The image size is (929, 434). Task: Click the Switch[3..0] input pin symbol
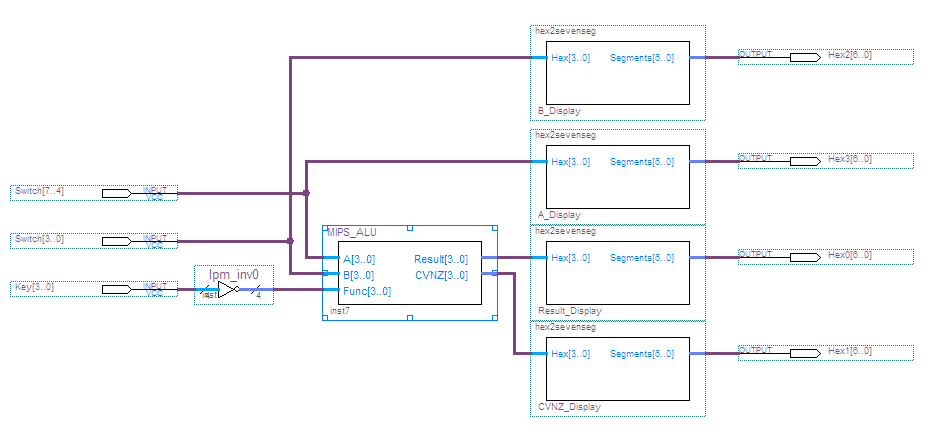(x=116, y=241)
